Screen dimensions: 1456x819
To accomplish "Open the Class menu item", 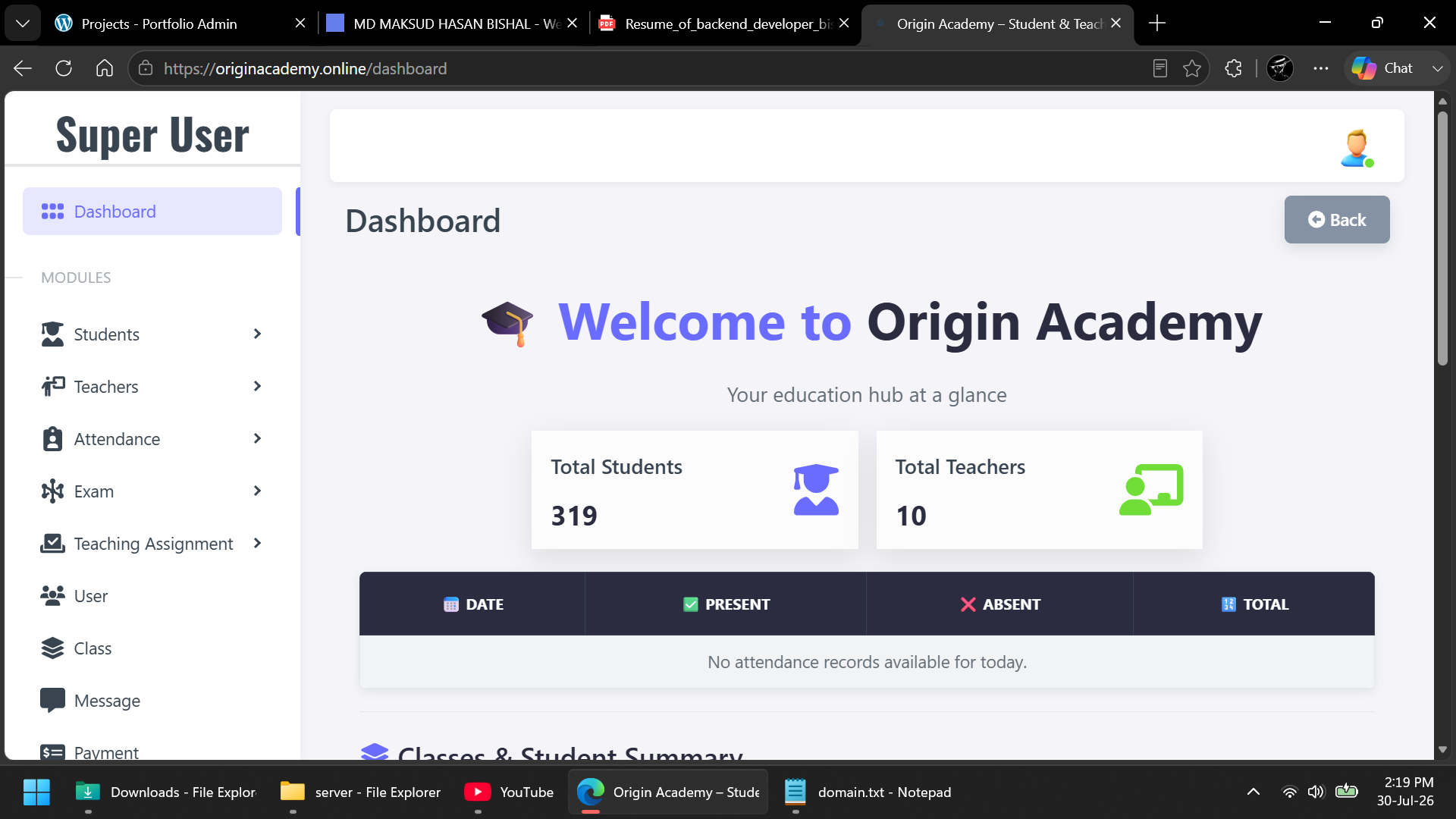I will point(152,648).
